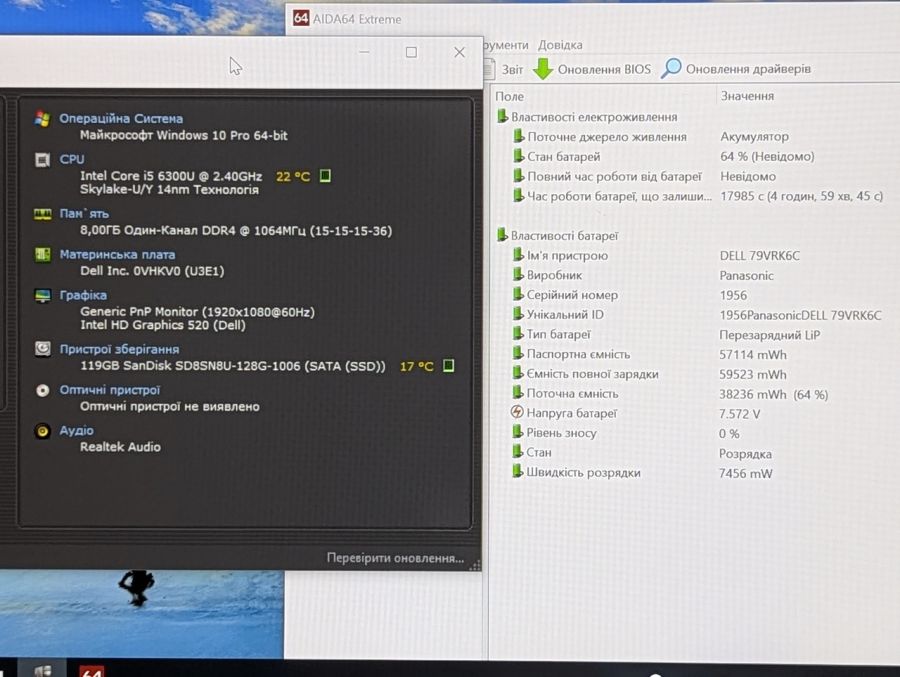Screen dimensions: 900x677
Task: Click the green CPU temperature indicator square
Action: pos(325,175)
